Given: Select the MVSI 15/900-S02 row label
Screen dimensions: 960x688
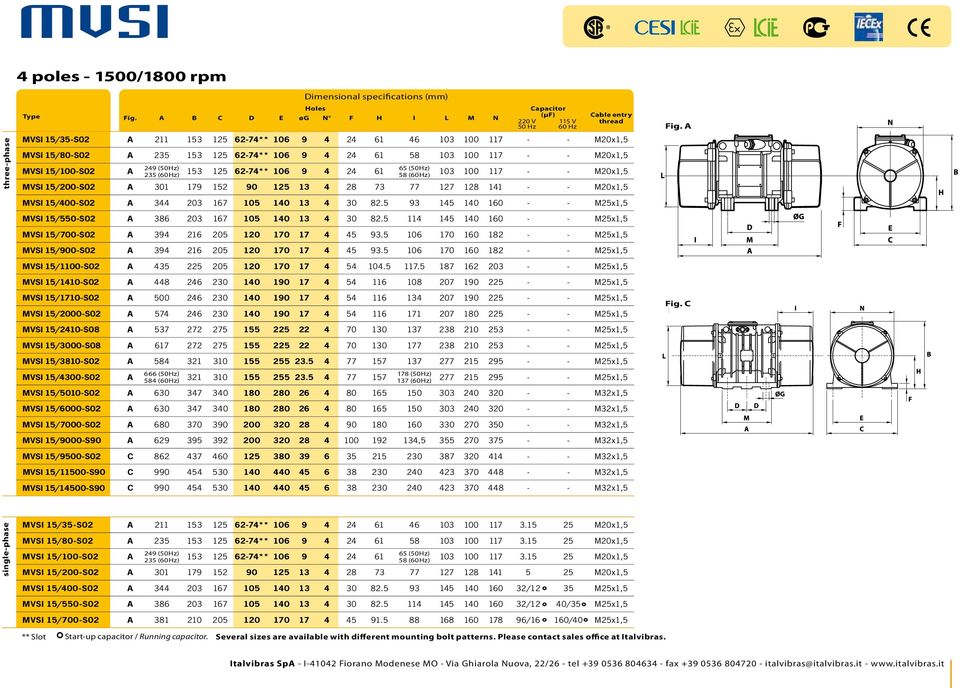Looking at the screenshot, I should [59, 250].
